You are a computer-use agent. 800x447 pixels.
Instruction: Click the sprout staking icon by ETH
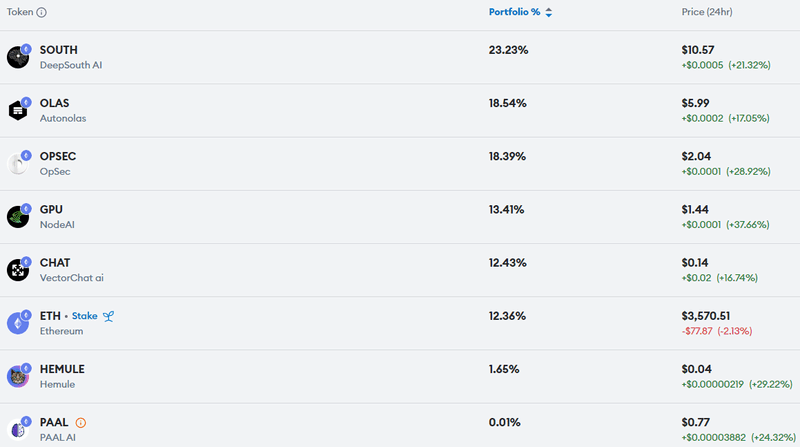coord(108,316)
